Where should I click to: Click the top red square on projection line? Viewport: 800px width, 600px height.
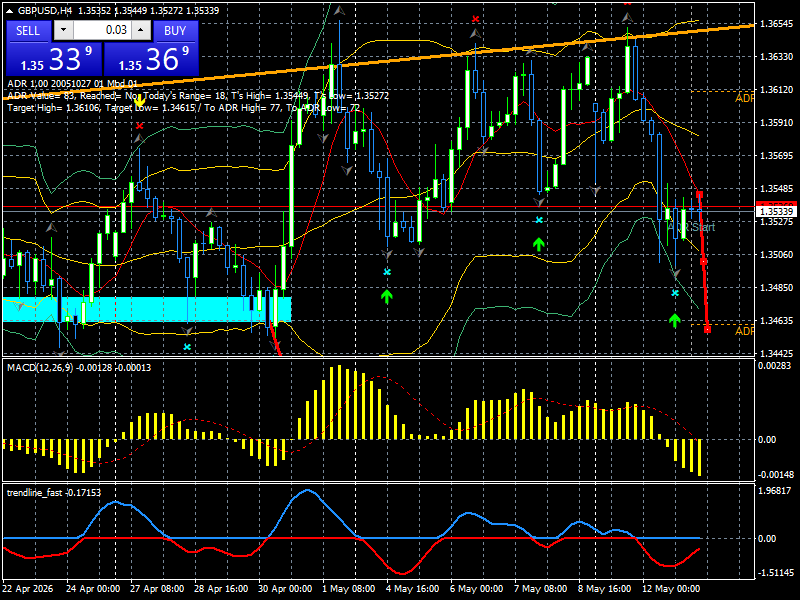click(x=699, y=194)
